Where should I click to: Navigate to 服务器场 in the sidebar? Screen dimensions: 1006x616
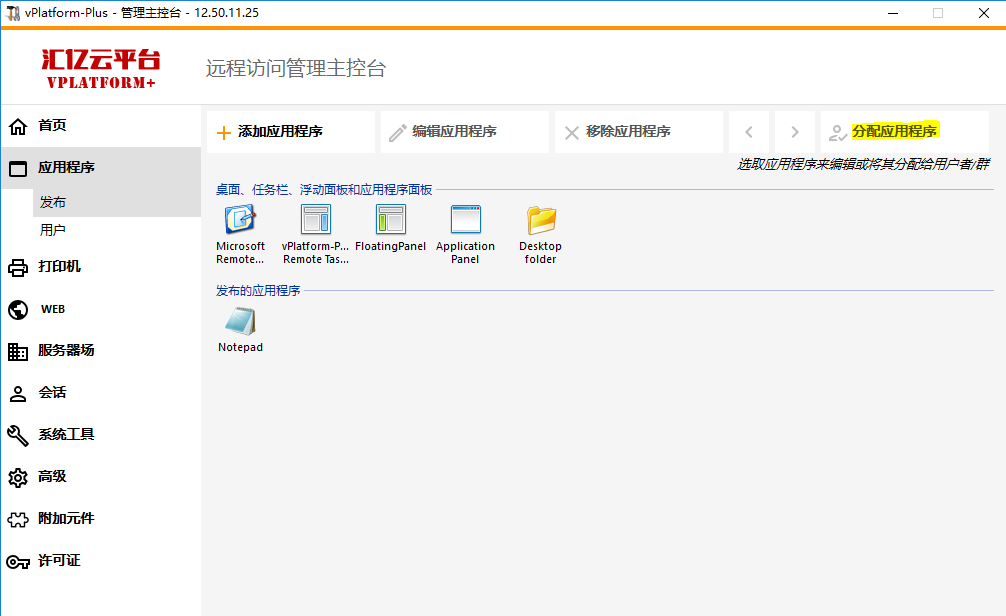[66, 351]
